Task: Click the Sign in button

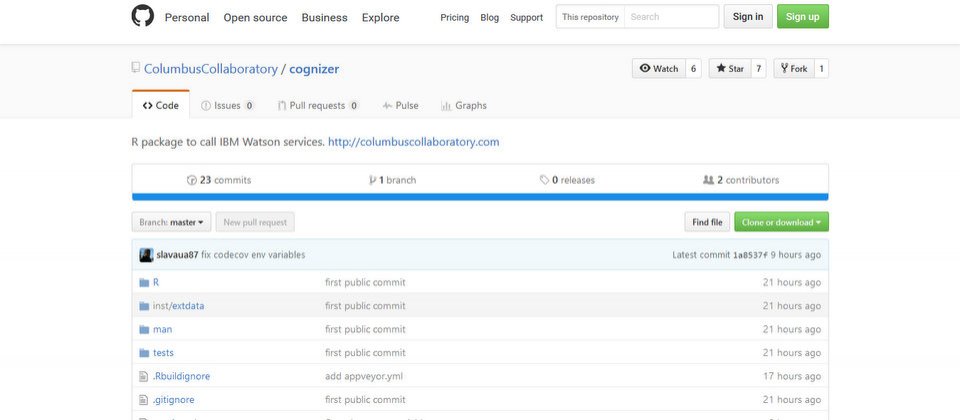Action: pyautogui.click(x=748, y=17)
